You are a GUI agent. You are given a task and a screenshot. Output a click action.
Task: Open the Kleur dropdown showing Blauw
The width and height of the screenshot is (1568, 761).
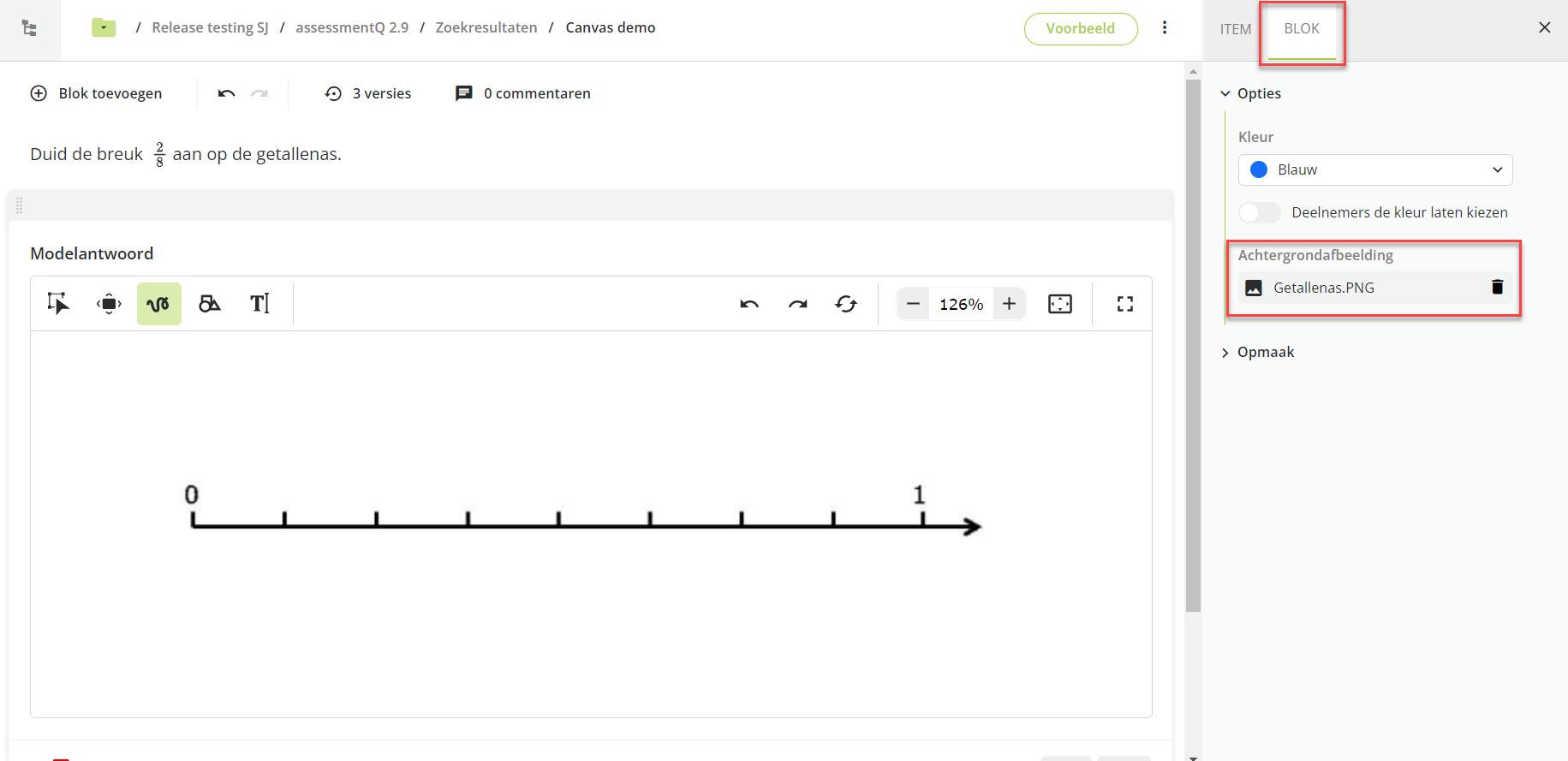tap(1374, 169)
